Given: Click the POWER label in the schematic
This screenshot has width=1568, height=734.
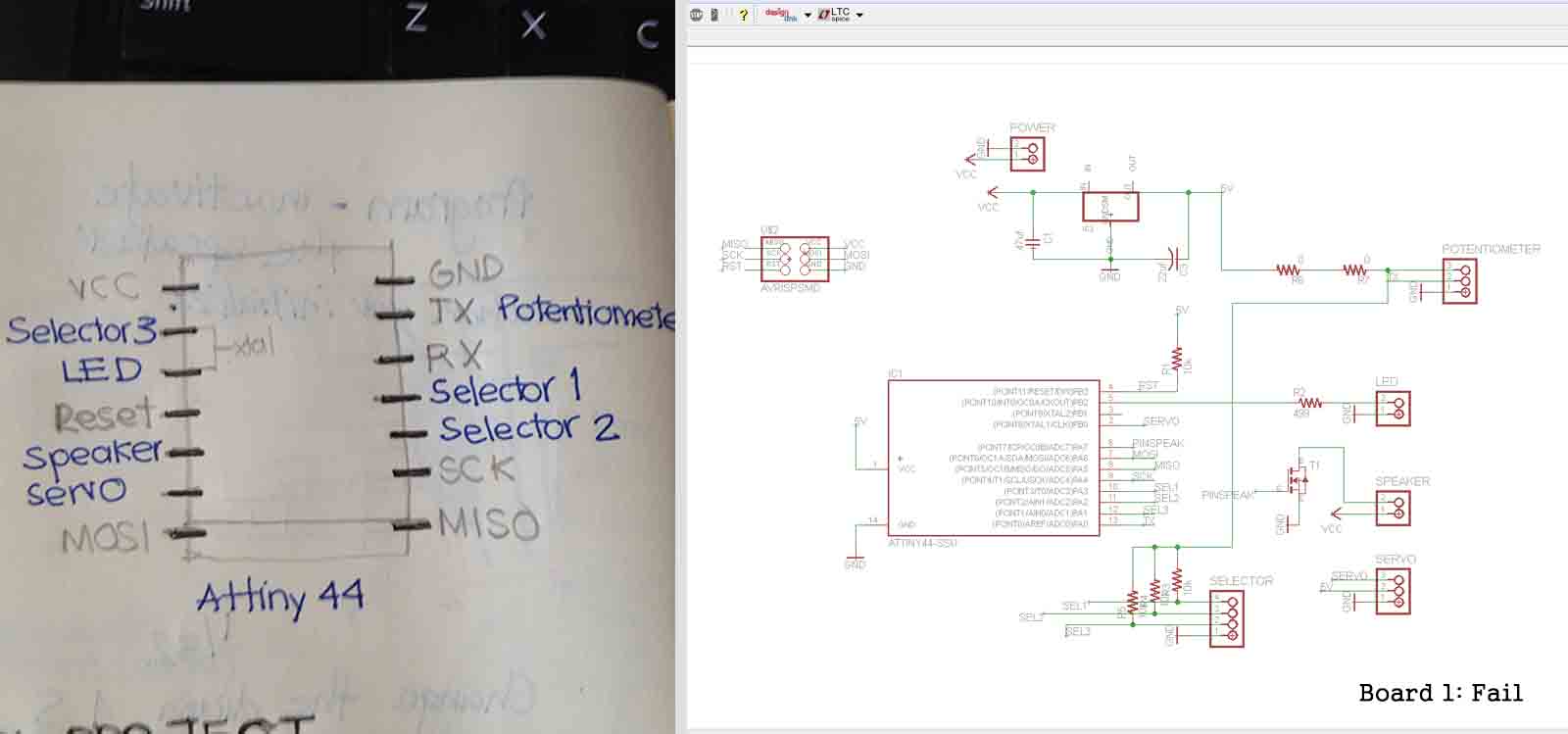Looking at the screenshot, I should (x=1032, y=127).
